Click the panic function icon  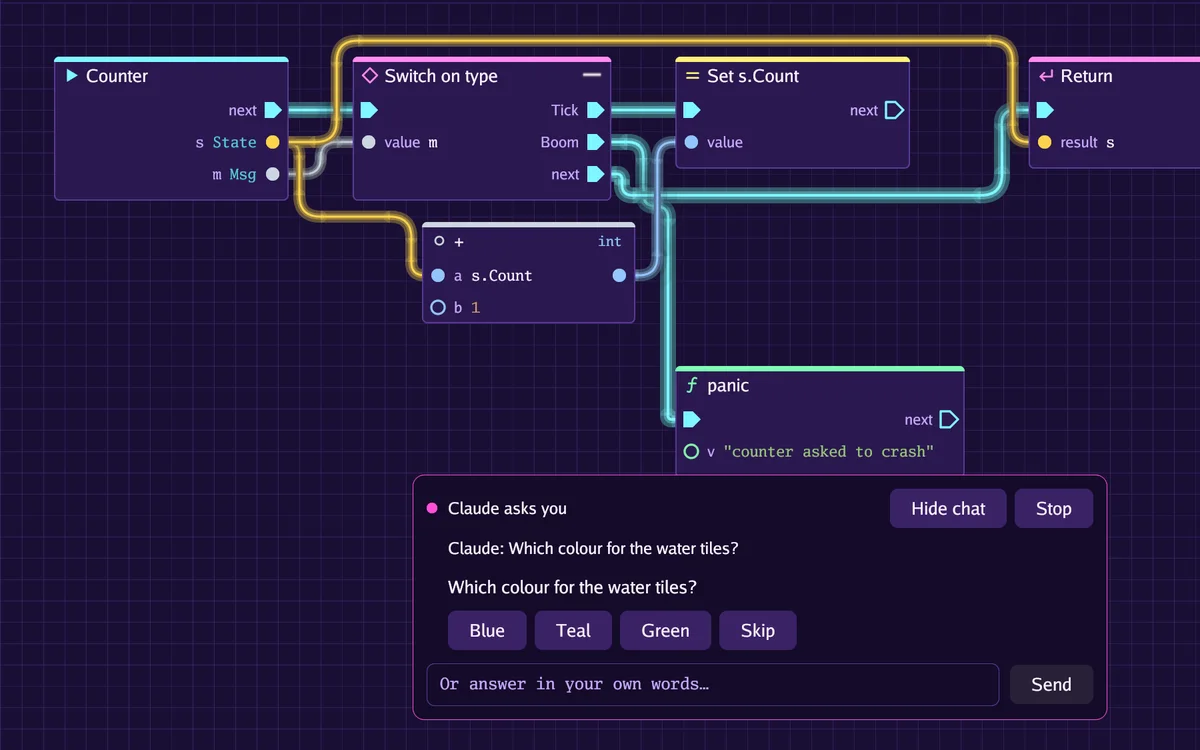pos(691,386)
